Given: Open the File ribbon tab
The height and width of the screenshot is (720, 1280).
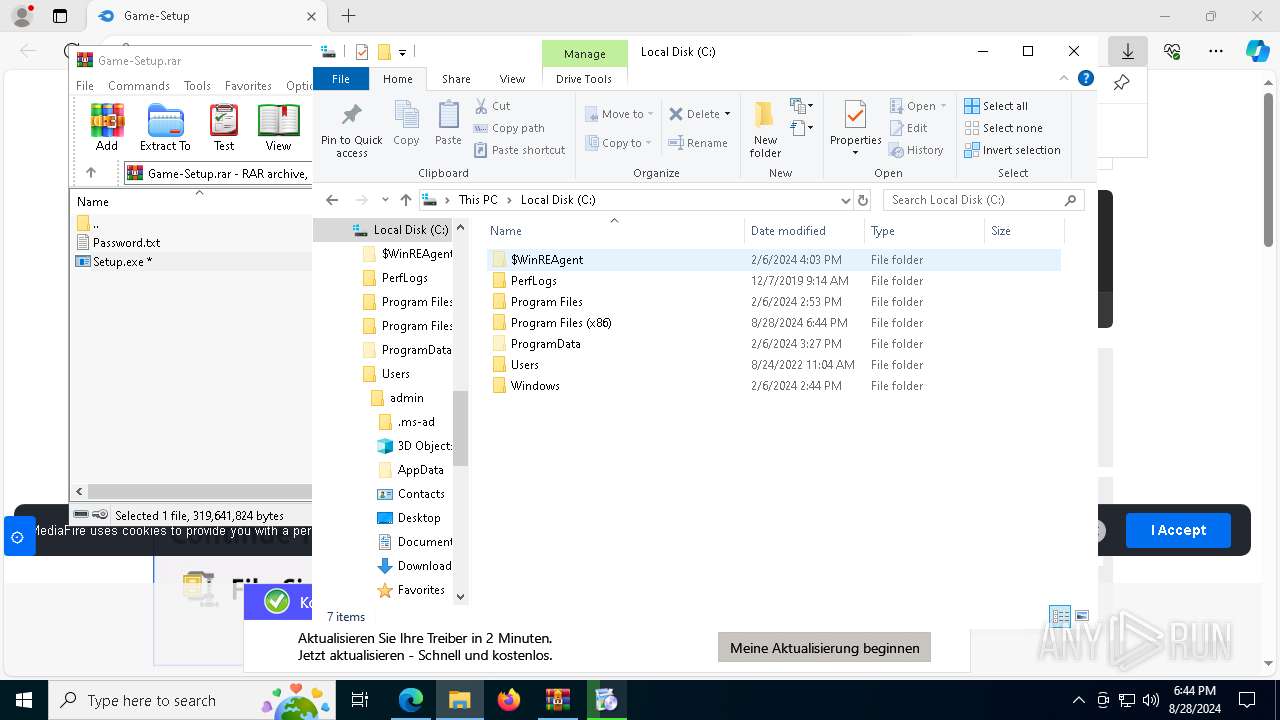Looking at the screenshot, I should [341, 79].
